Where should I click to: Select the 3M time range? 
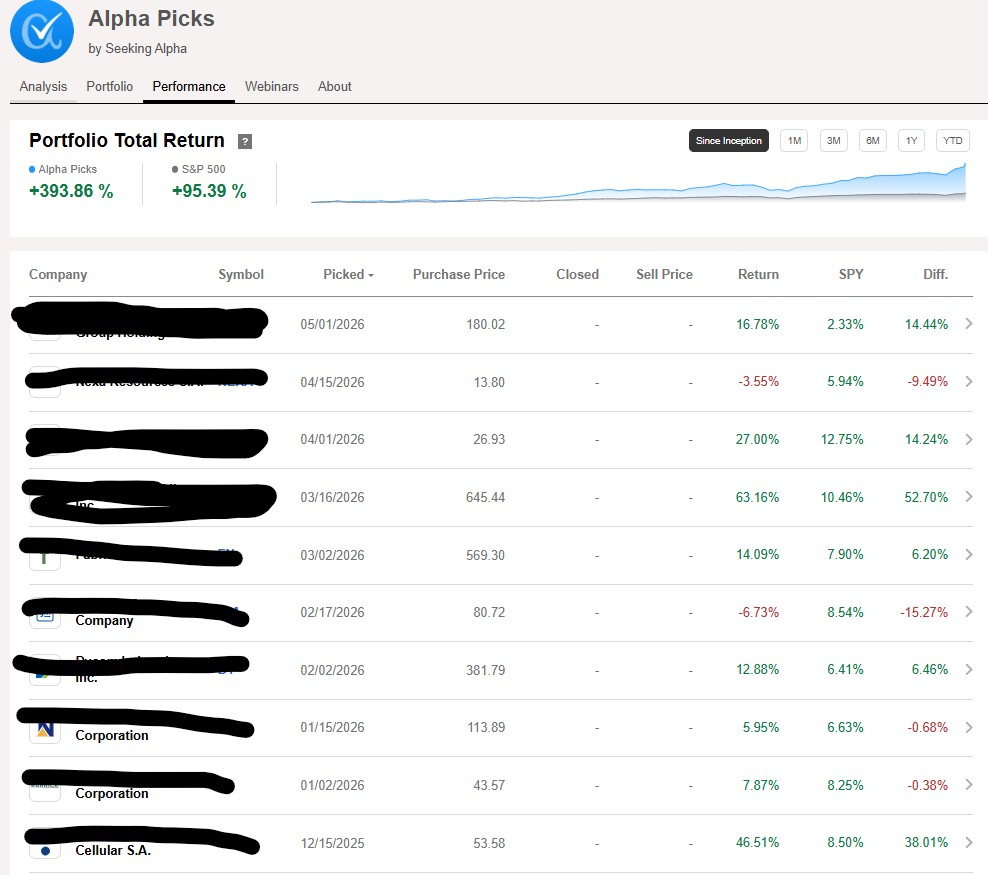[x=834, y=140]
